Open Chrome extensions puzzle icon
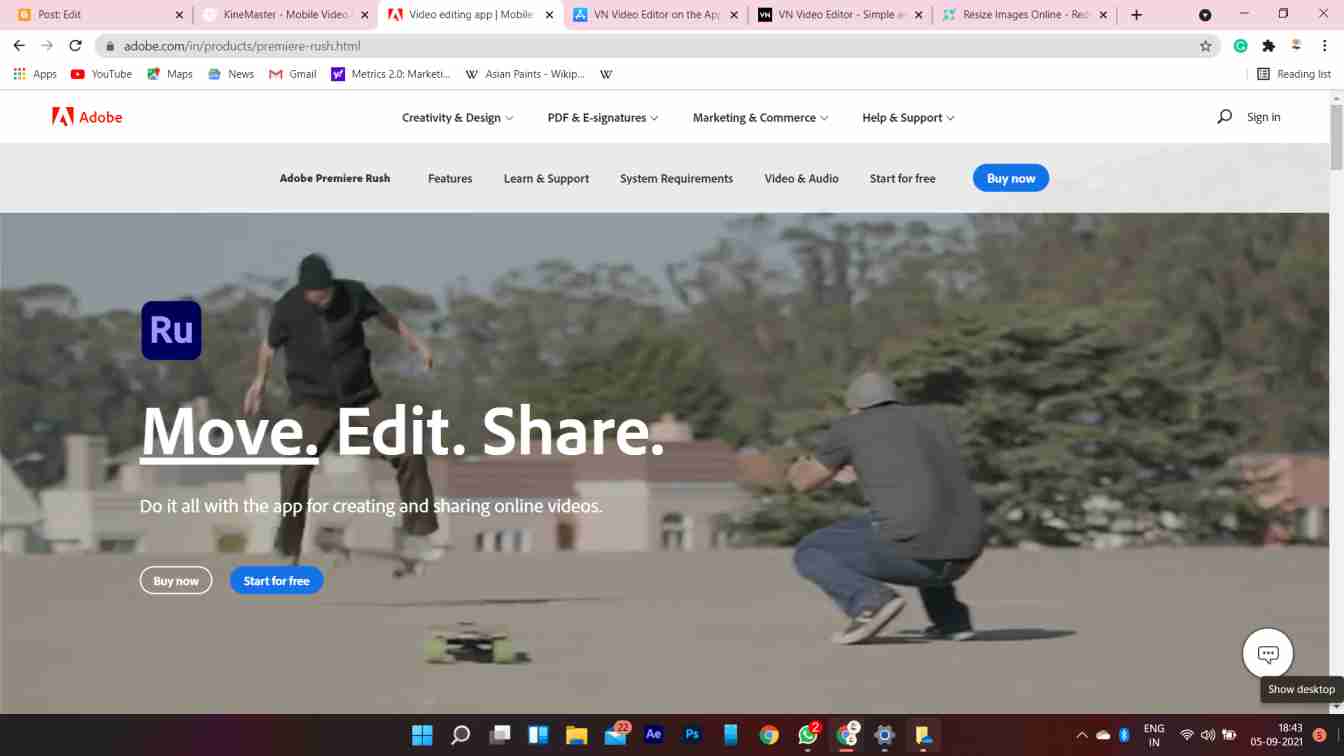 1268,46
